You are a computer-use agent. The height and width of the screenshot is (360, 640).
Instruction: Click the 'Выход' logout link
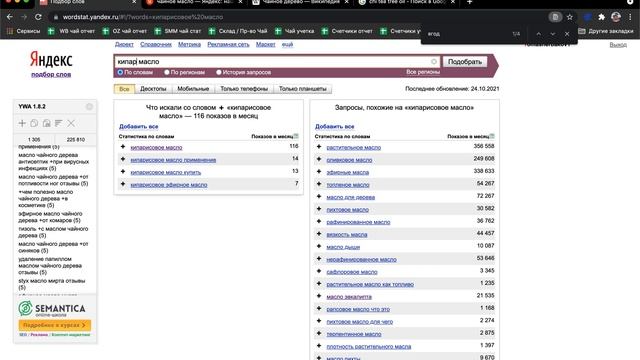[618, 44]
